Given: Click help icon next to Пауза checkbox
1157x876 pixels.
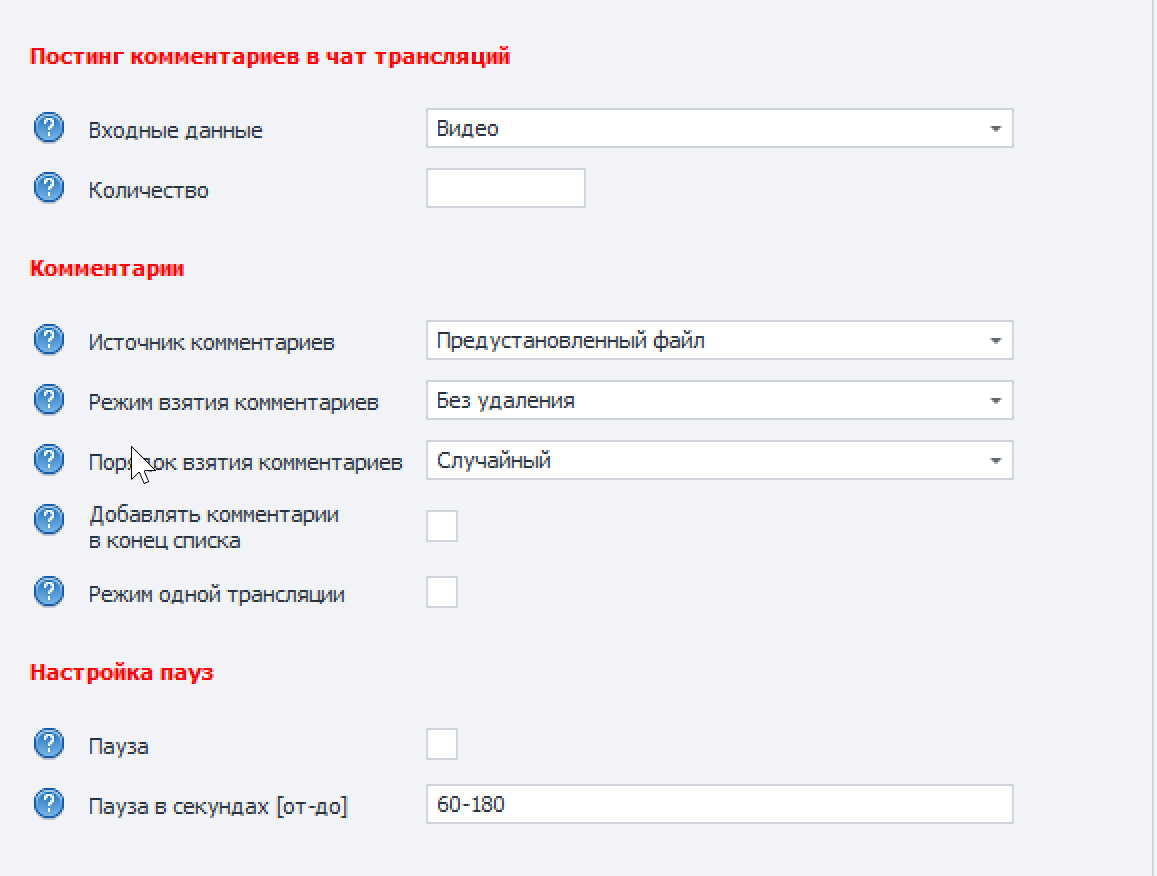Looking at the screenshot, I should coord(49,745).
